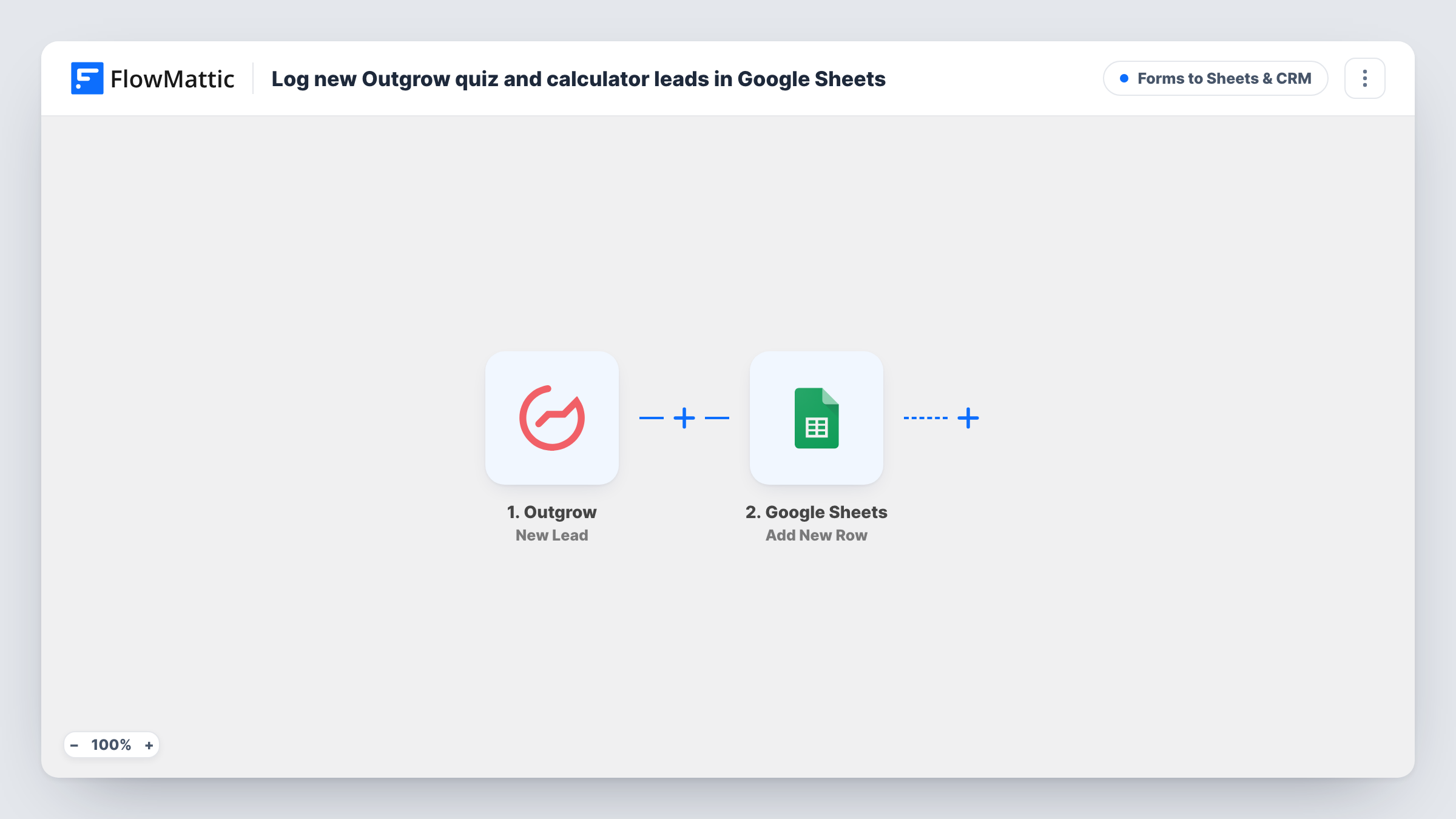Open the Google Sheets action step icon
The width and height of the screenshot is (1456, 819).
816,418
